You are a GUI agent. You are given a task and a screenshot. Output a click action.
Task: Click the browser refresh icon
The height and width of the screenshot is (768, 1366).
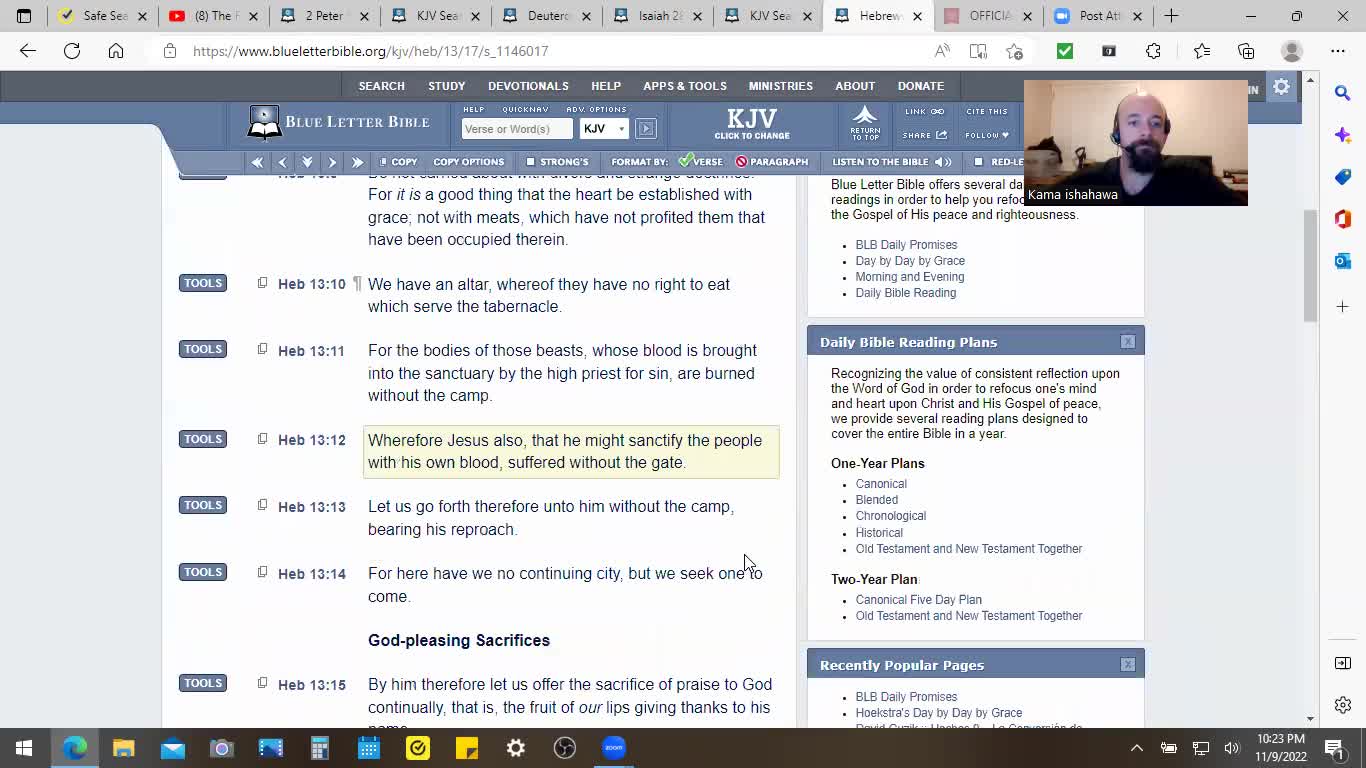72,51
